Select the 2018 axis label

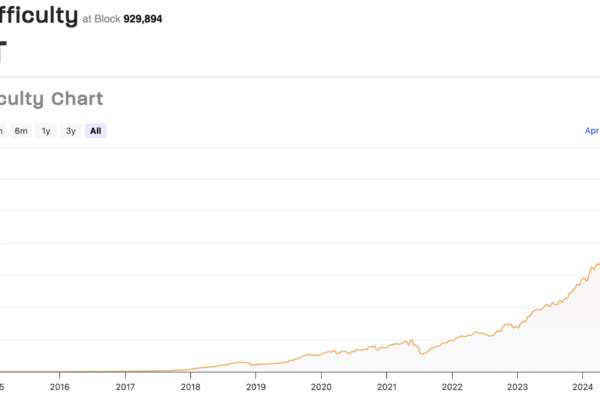tap(190, 386)
